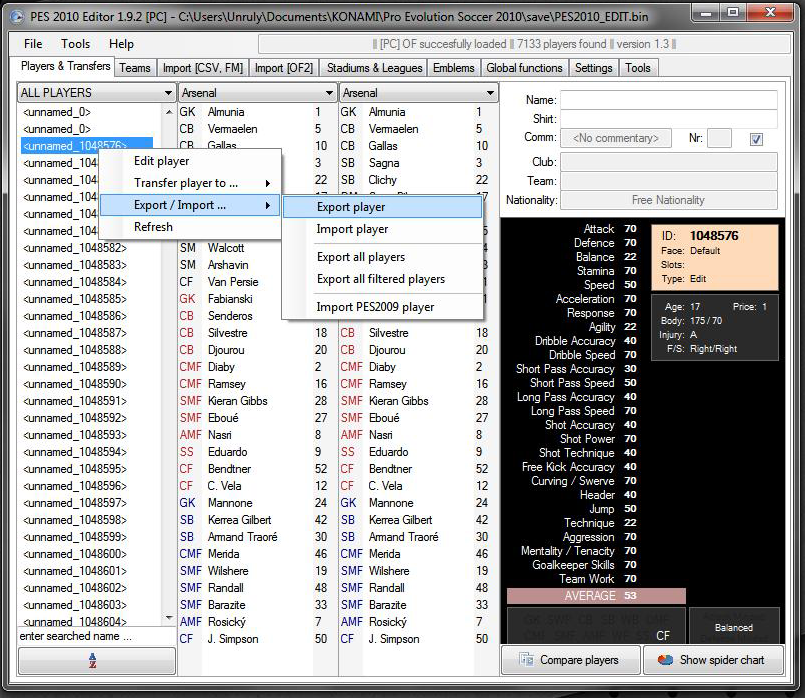Click the Free Nationality button
Image resolution: width=805 pixels, height=698 pixels.
pyautogui.click(x=668, y=200)
